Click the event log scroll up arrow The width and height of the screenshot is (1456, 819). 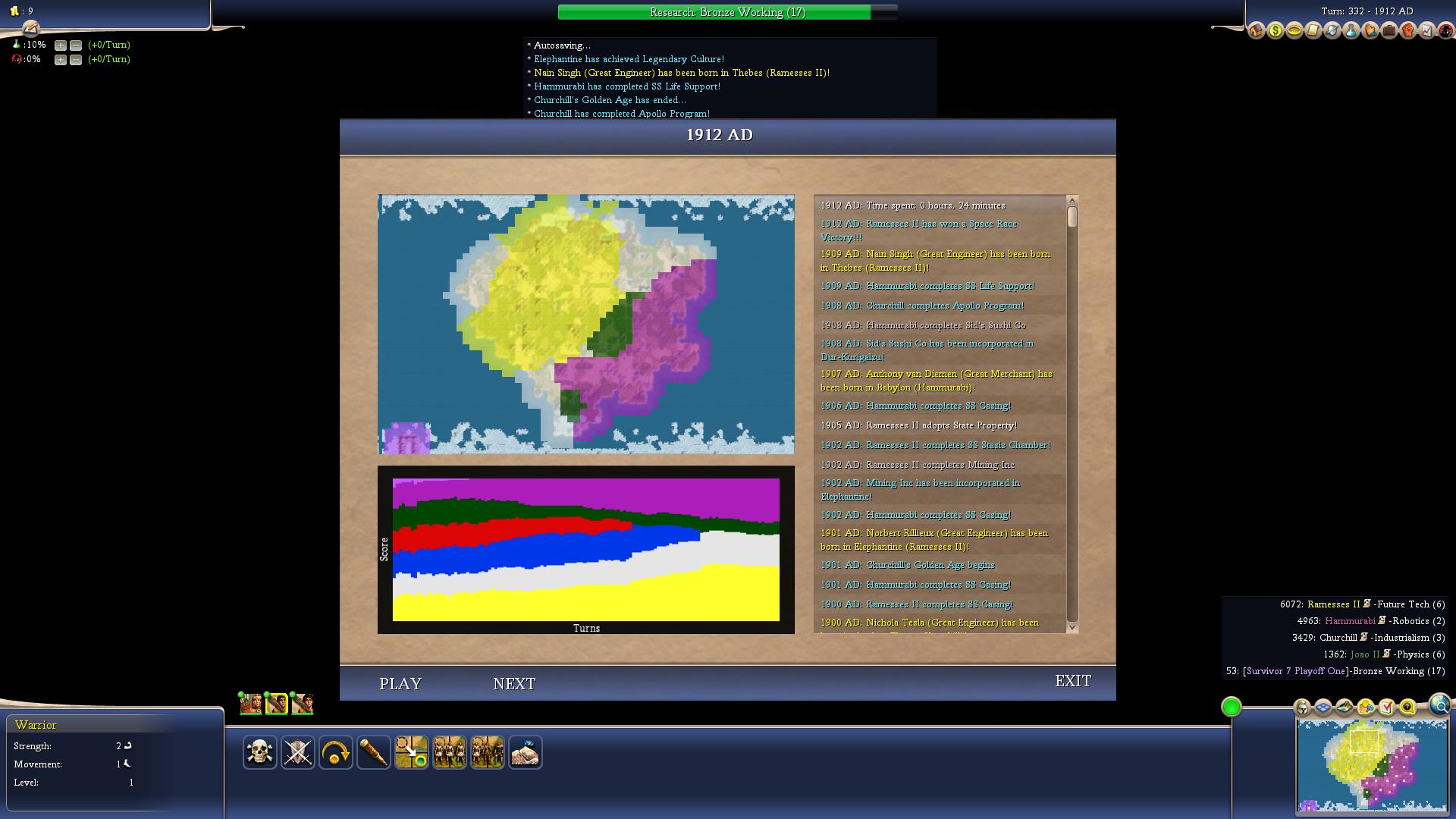[1072, 200]
